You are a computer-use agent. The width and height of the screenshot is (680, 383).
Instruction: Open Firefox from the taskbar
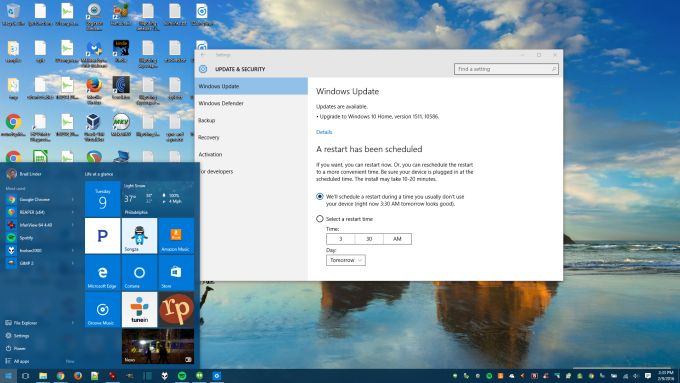pos(78,376)
